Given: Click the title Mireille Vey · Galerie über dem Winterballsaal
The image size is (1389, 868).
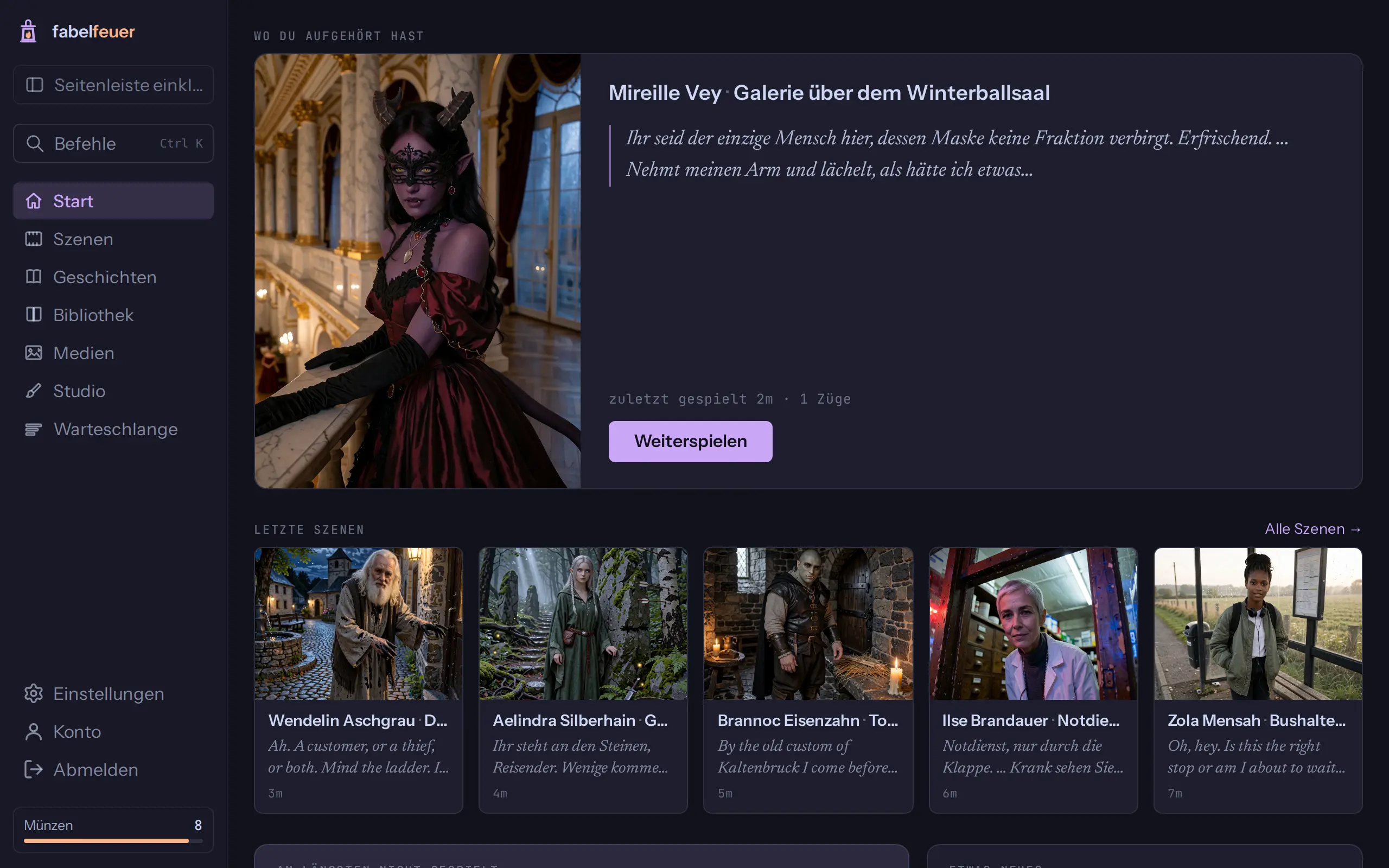Looking at the screenshot, I should [x=829, y=93].
